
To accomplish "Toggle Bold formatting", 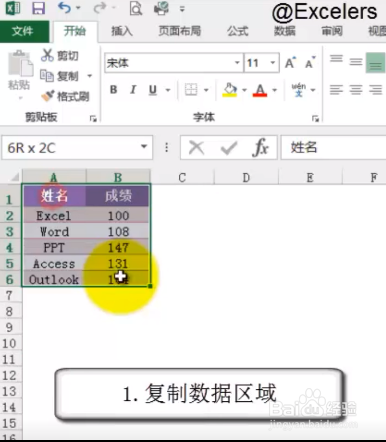I will click(113, 90).
